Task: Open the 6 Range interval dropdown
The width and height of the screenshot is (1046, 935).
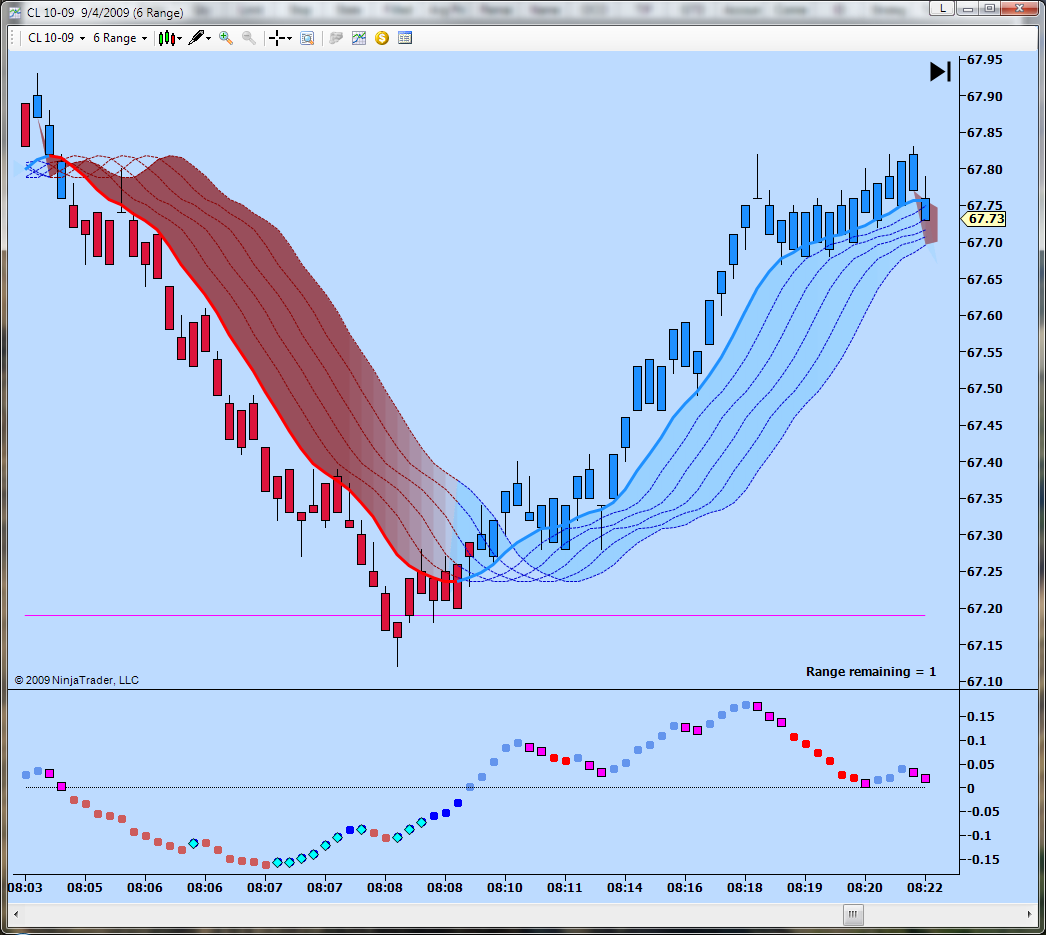Action: [x=119, y=38]
